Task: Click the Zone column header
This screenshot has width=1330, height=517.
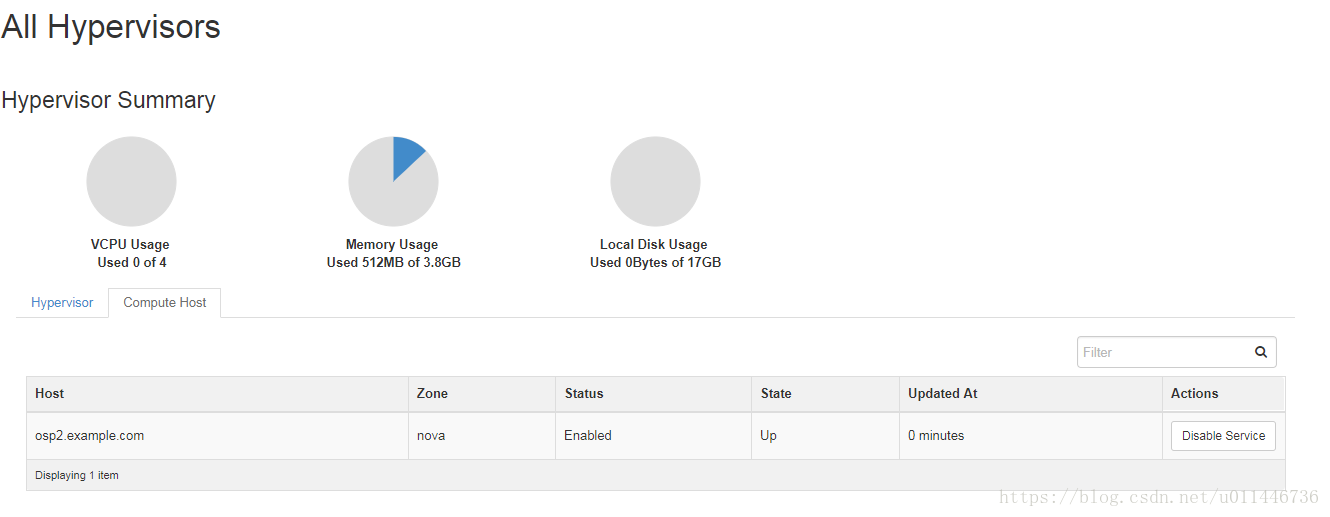Action: coord(482,394)
